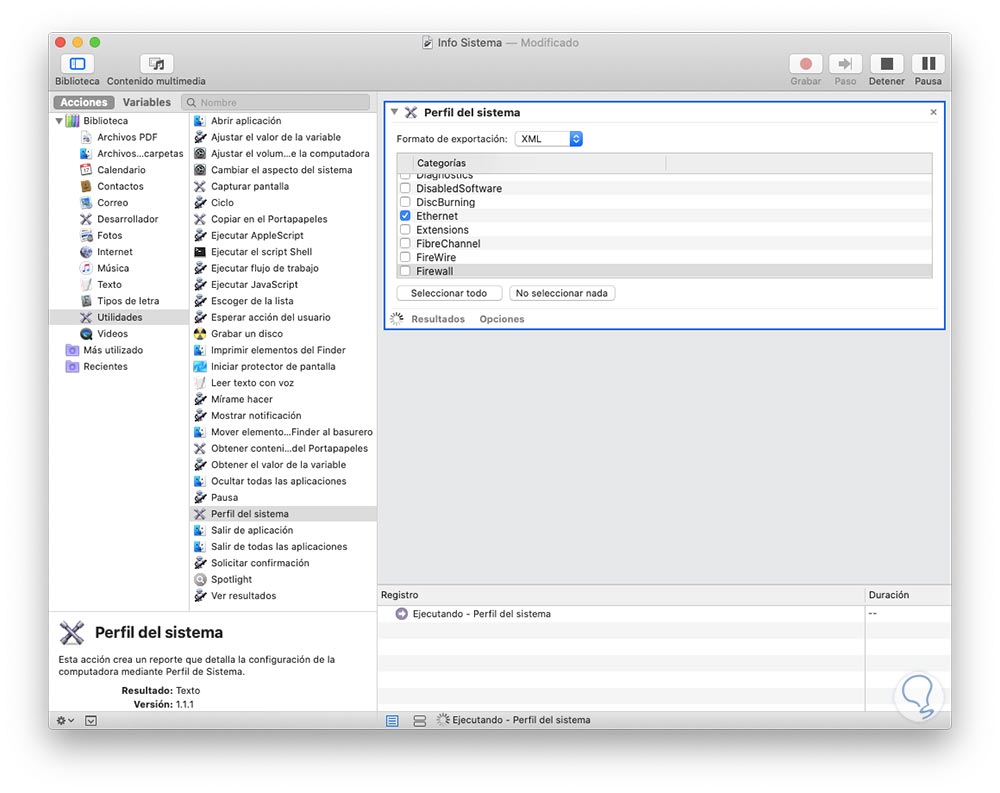Select the Correo category icon
Image resolution: width=1000 pixels, height=793 pixels.
pyautogui.click(x=86, y=203)
